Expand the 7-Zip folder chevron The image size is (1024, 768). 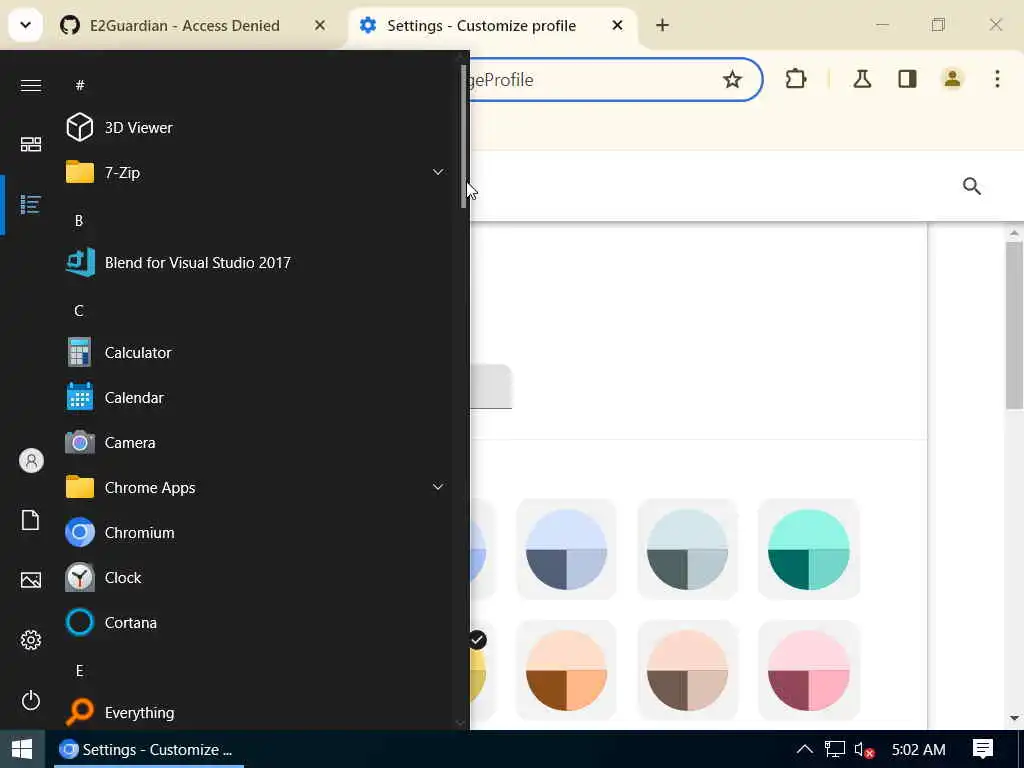click(x=438, y=172)
